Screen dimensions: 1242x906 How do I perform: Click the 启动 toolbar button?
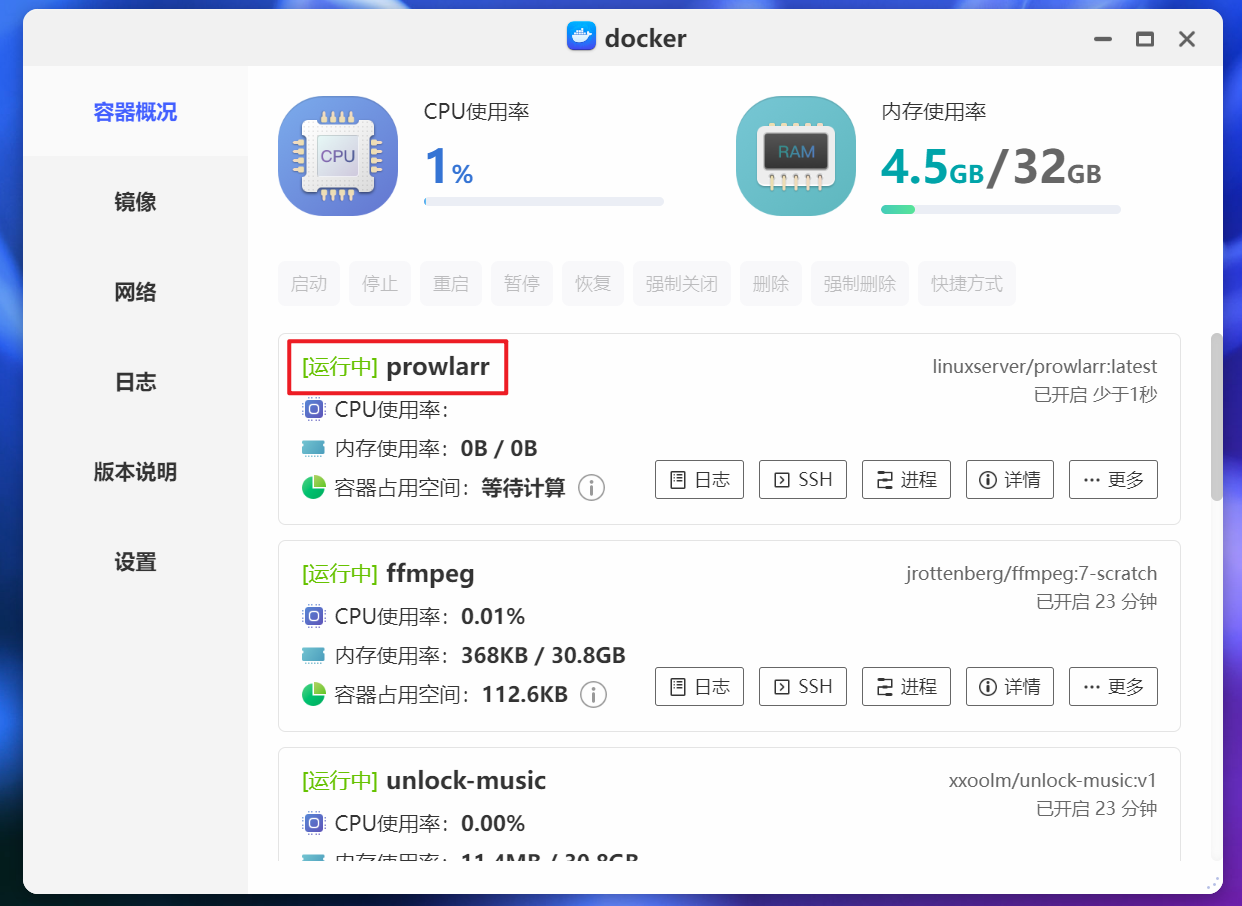tap(309, 284)
